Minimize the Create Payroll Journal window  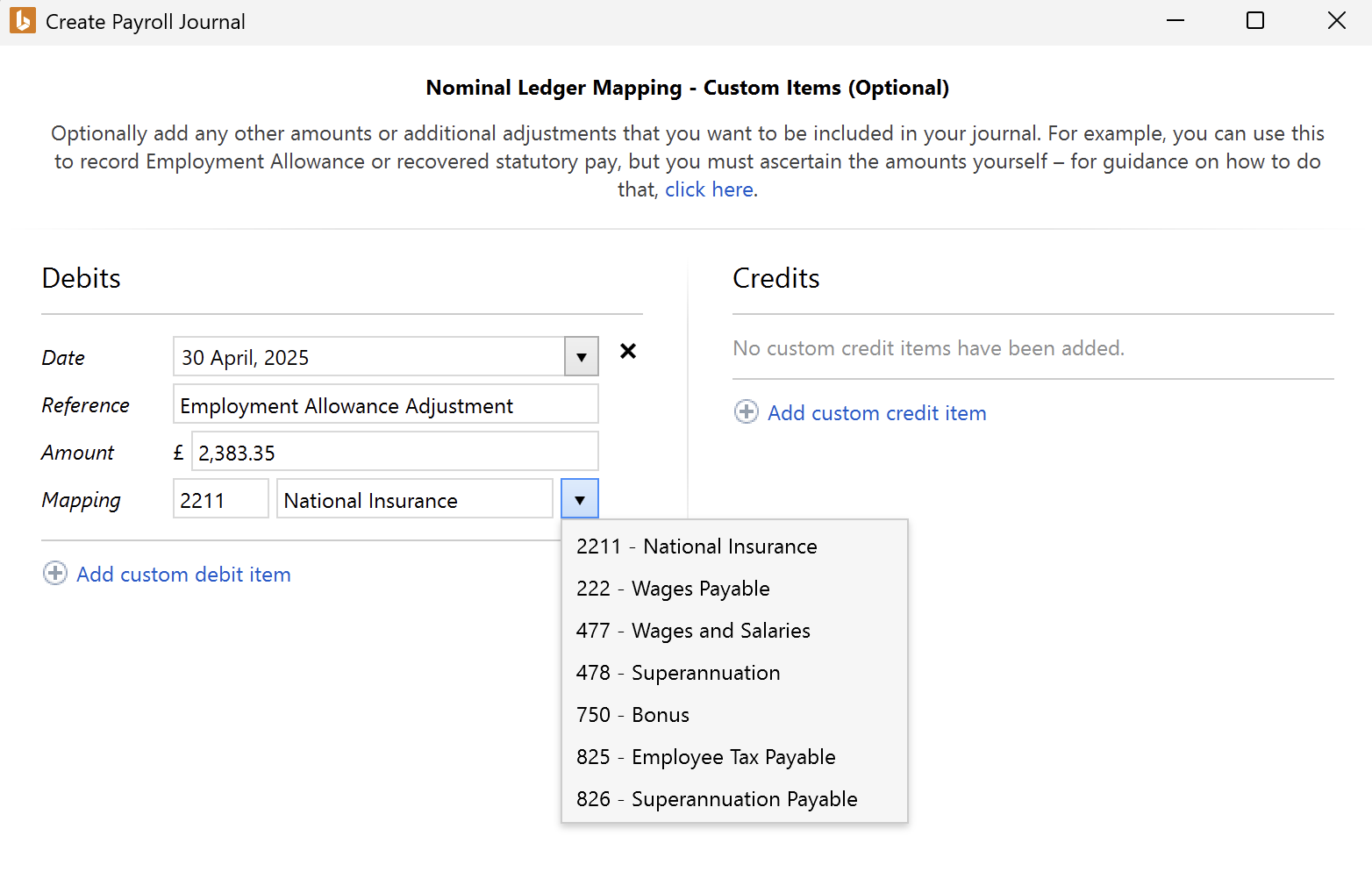point(1175,20)
